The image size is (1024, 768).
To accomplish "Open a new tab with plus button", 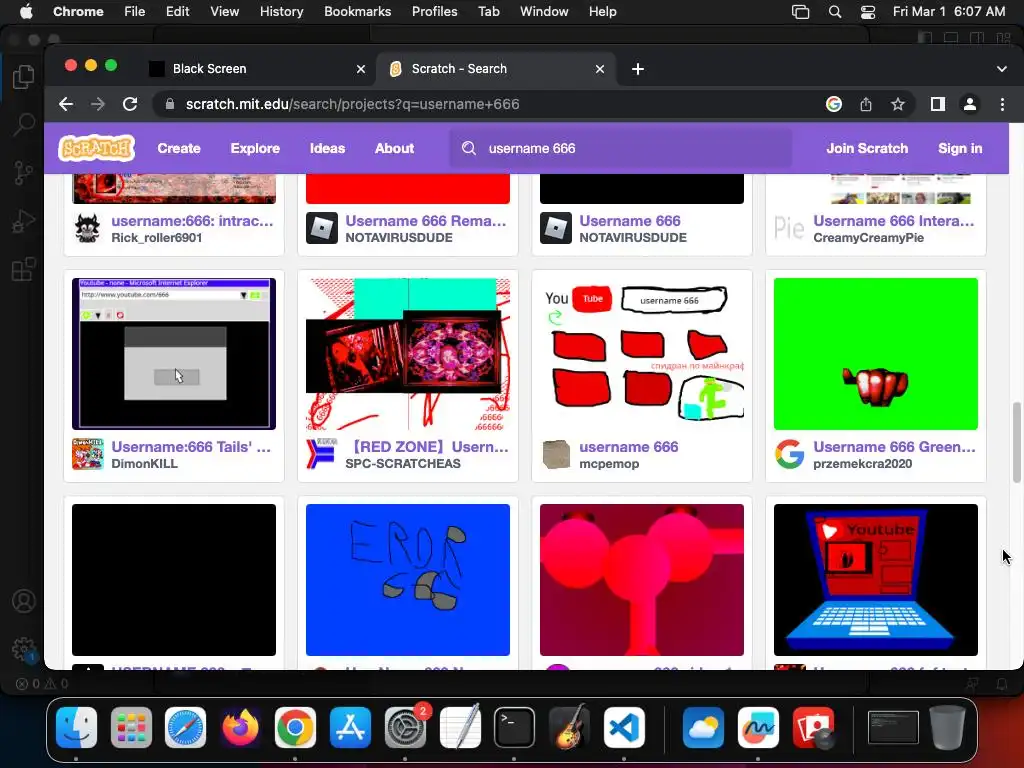I will [638, 69].
